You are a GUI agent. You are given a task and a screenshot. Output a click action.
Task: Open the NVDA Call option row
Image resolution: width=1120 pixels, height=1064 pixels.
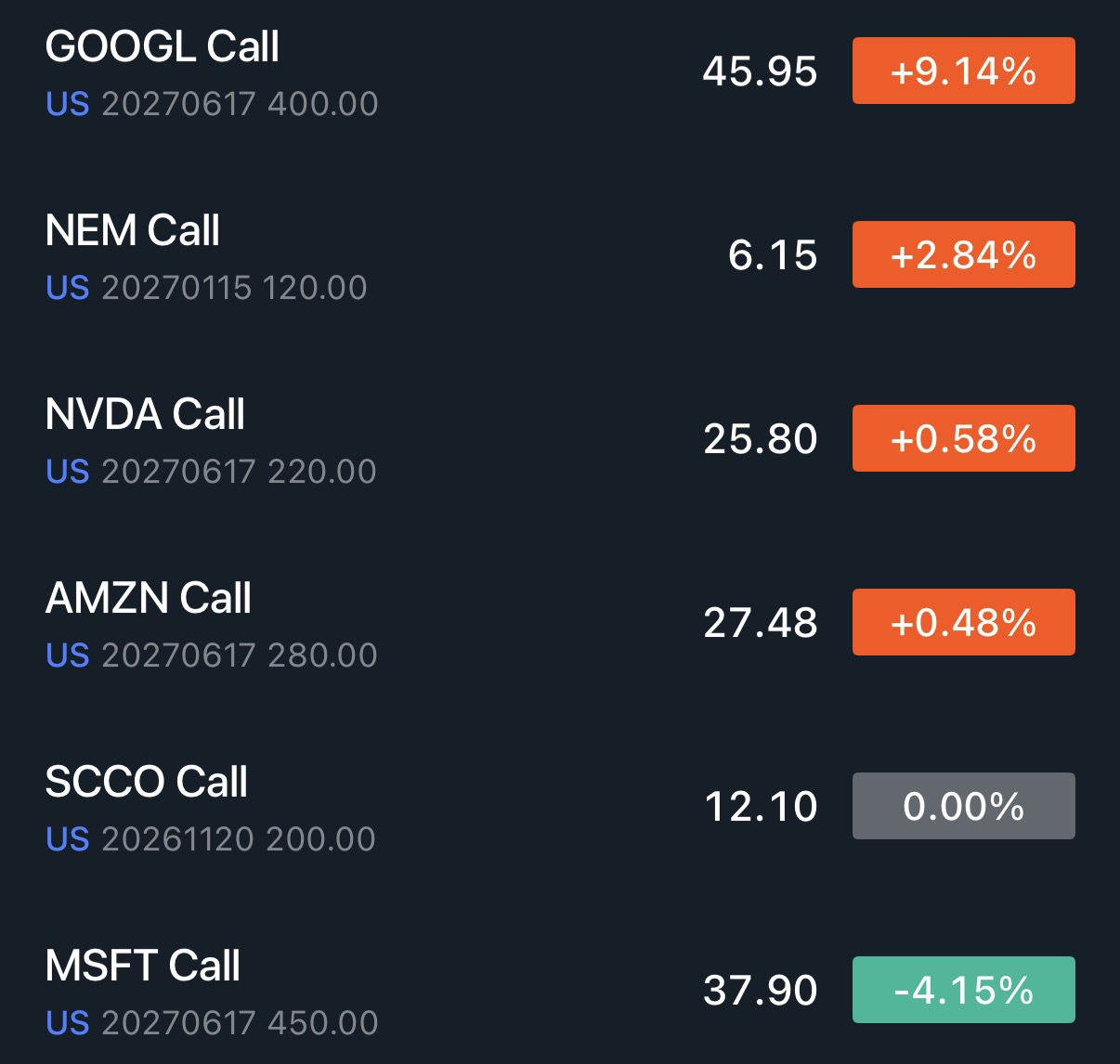[560, 439]
